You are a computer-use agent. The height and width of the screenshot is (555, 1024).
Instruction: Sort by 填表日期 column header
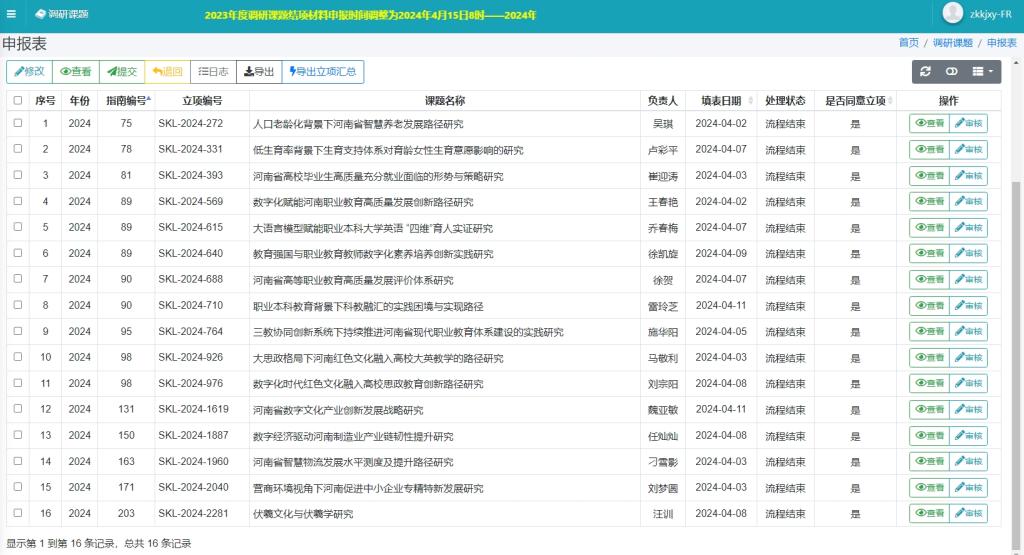[x=721, y=101]
